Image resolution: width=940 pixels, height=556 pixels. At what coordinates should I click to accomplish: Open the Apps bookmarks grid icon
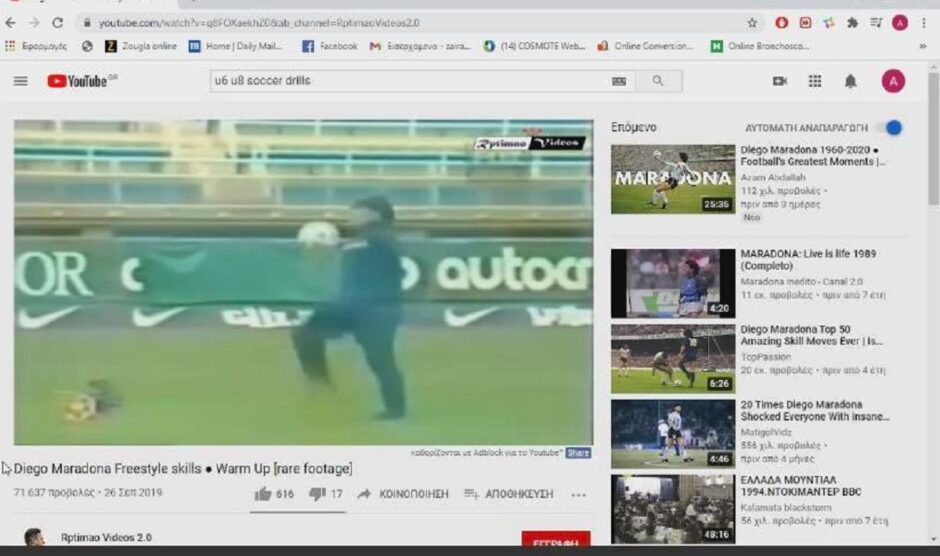click(10, 46)
